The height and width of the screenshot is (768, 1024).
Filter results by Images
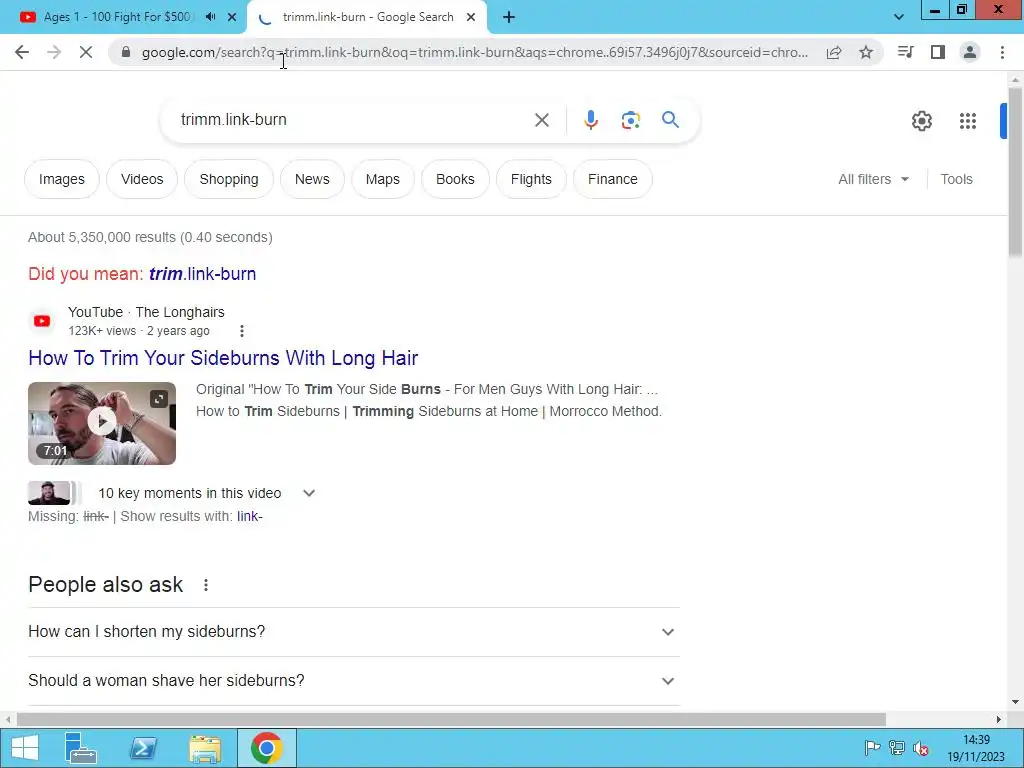tap(61, 179)
